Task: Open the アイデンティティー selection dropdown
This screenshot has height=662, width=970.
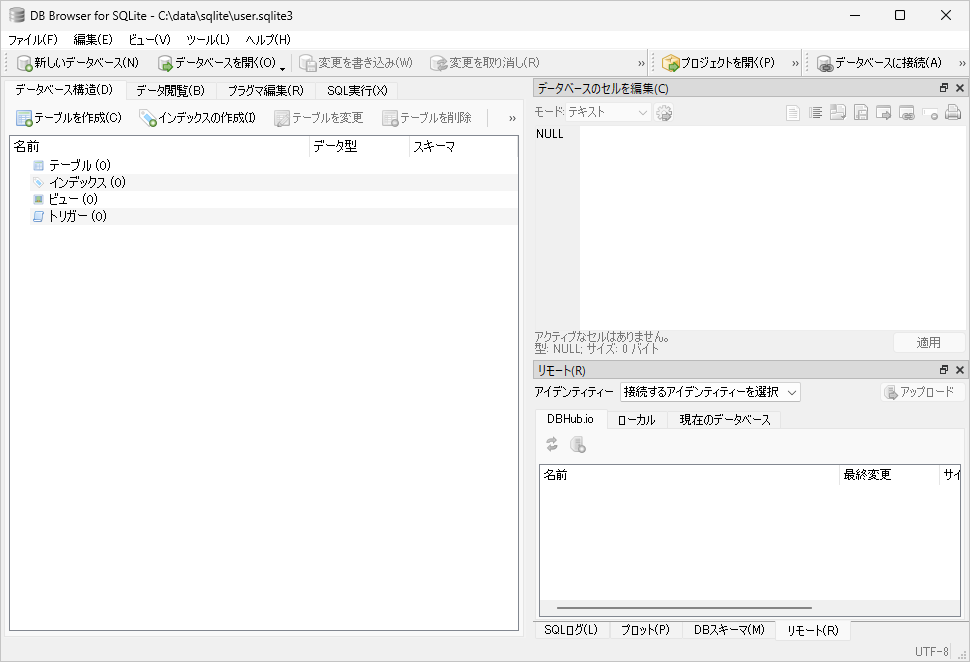Action: point(792,392)
